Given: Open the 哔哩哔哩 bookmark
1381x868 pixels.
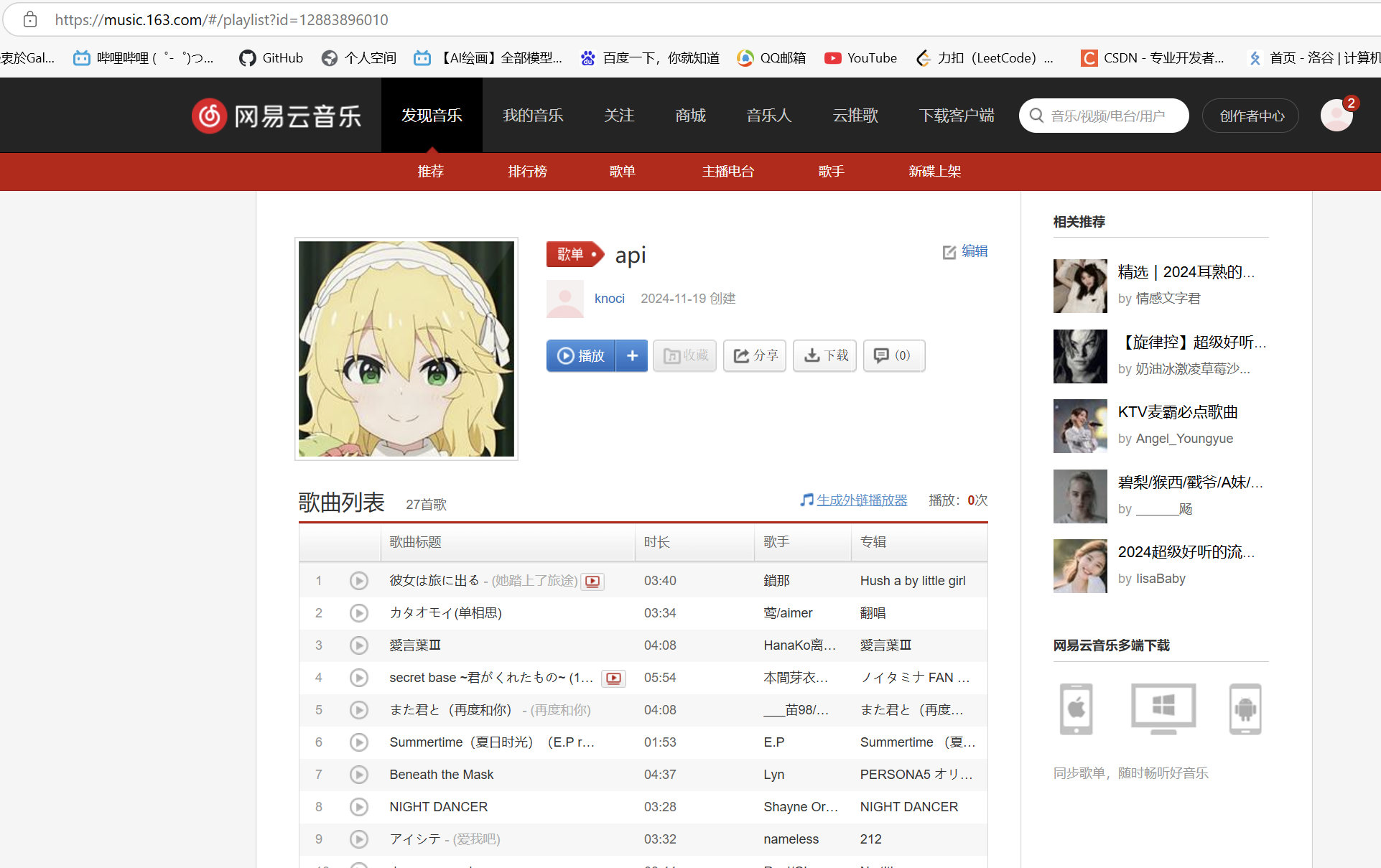Looking at the screenshot, I should click(144, 58).
